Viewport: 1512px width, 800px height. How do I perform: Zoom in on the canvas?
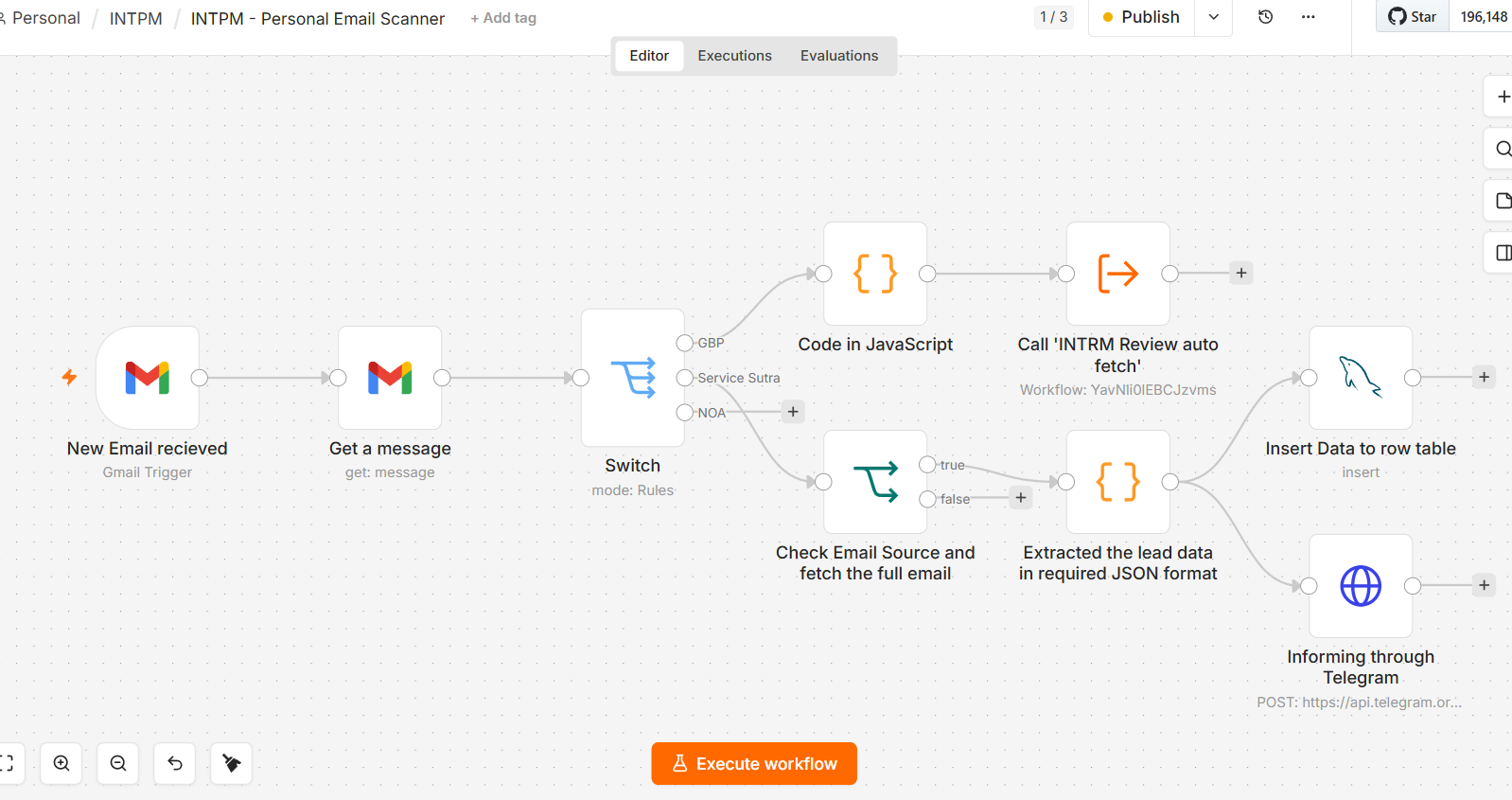(62, 763)
